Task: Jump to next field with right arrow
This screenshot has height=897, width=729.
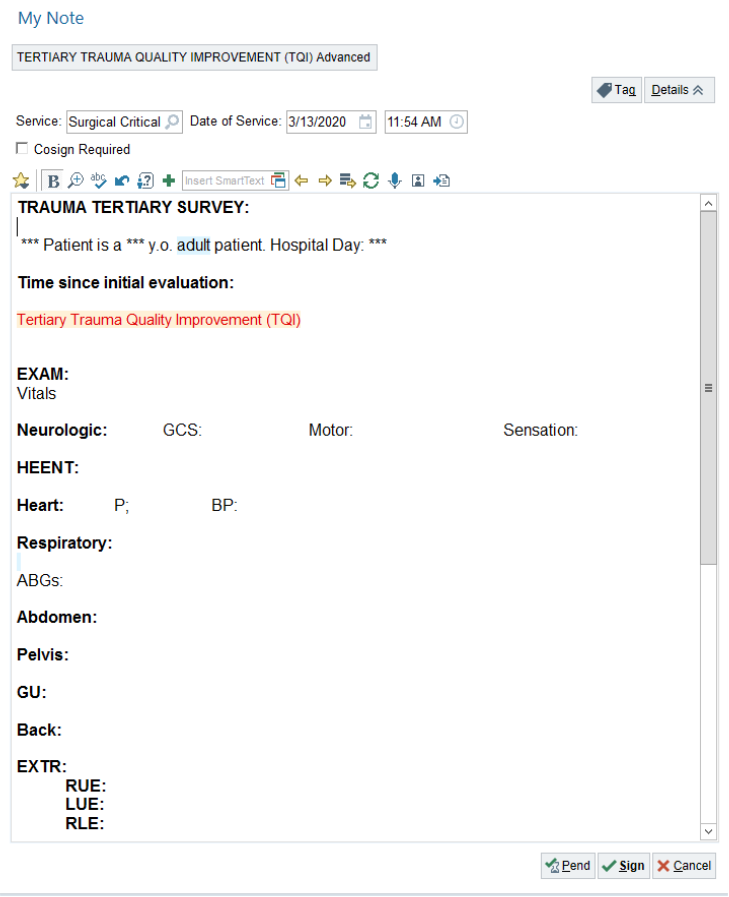Action: pyautogui.click(x=324, y=181)
